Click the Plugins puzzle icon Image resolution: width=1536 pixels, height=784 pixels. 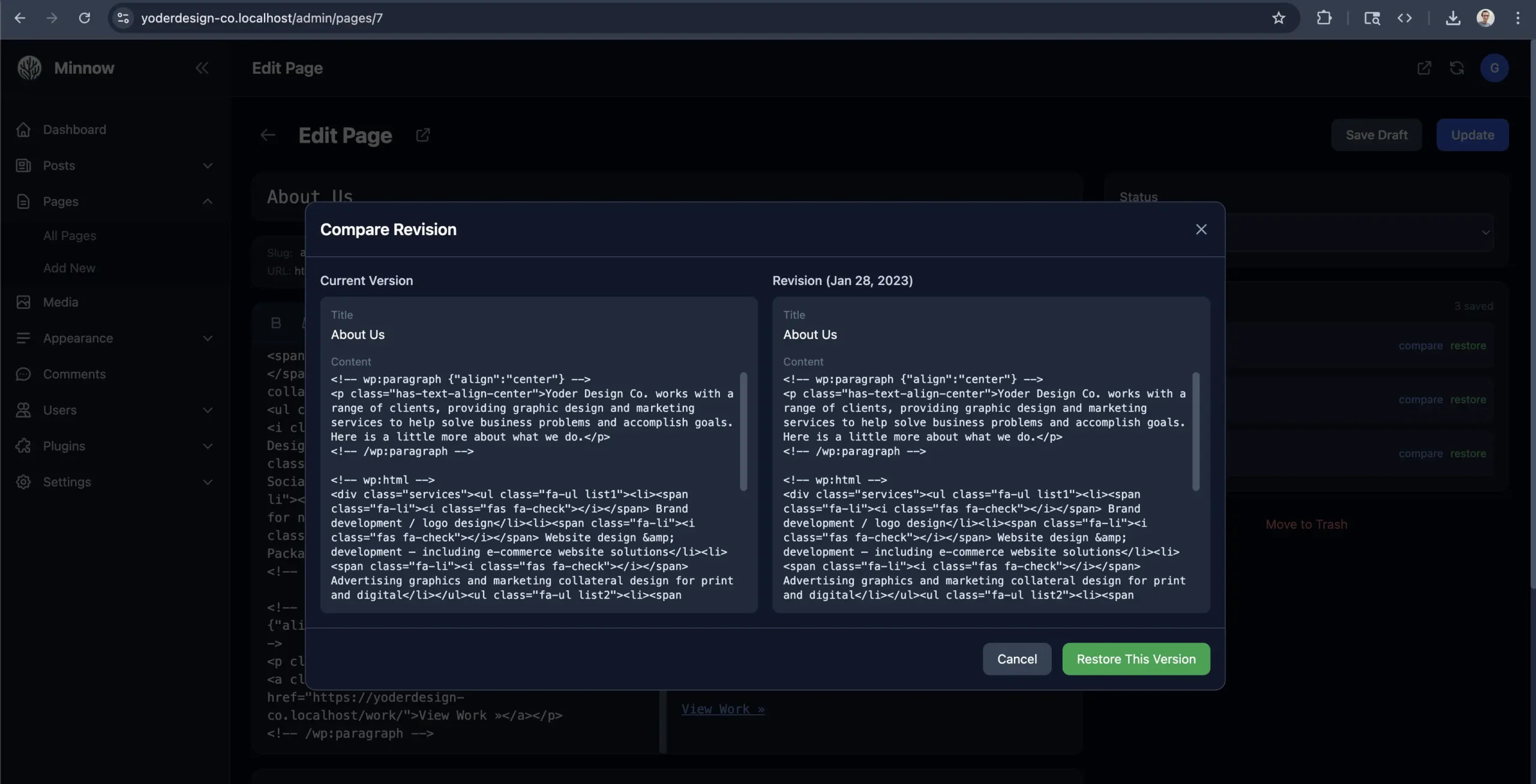click(x=23, y=446)
